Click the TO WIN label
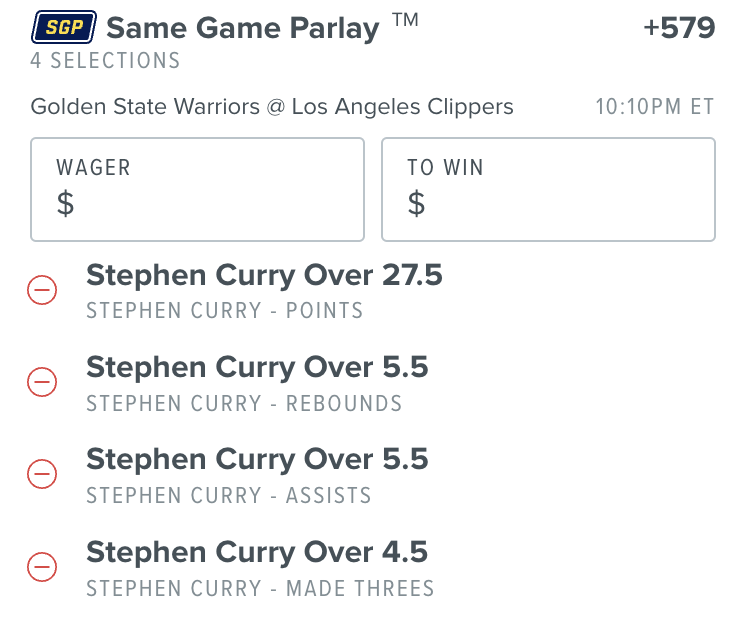 click(x=445, y=168)
